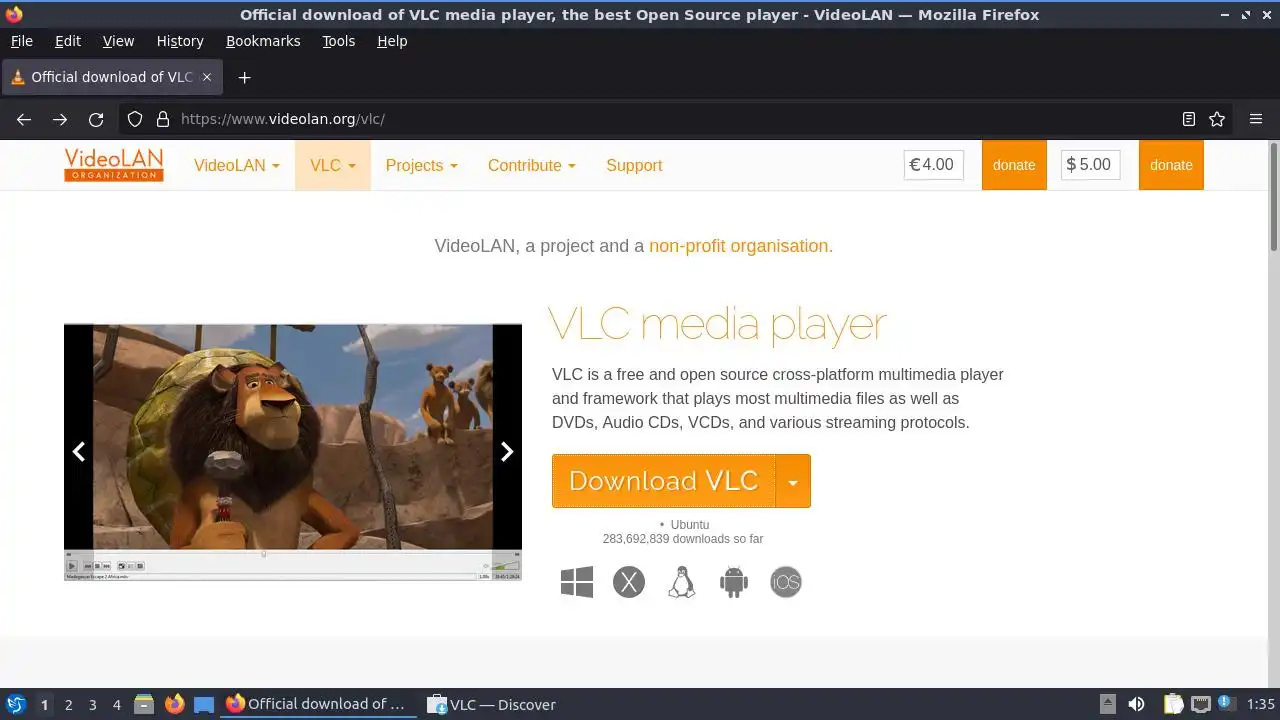Select the iOS platform icon

[x=786, y=582]
